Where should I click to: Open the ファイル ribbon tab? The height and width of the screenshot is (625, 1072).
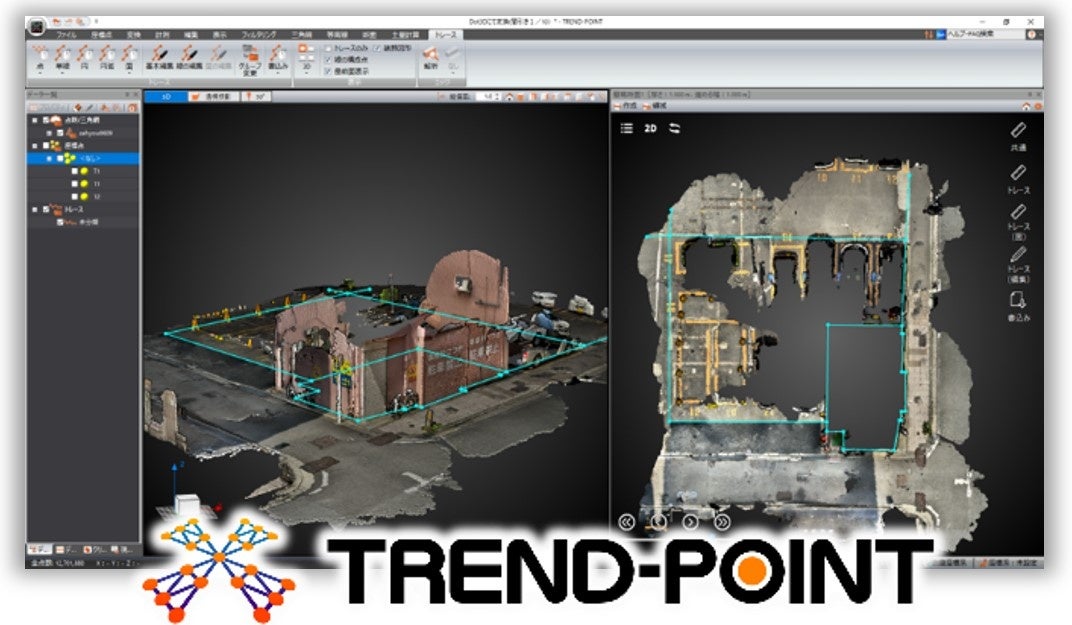66,35
